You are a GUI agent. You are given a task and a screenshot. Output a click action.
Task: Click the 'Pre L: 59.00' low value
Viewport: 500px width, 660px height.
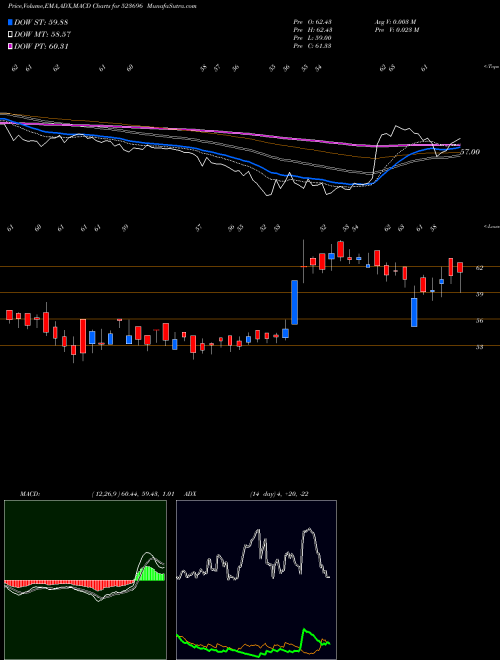point(312,38)
